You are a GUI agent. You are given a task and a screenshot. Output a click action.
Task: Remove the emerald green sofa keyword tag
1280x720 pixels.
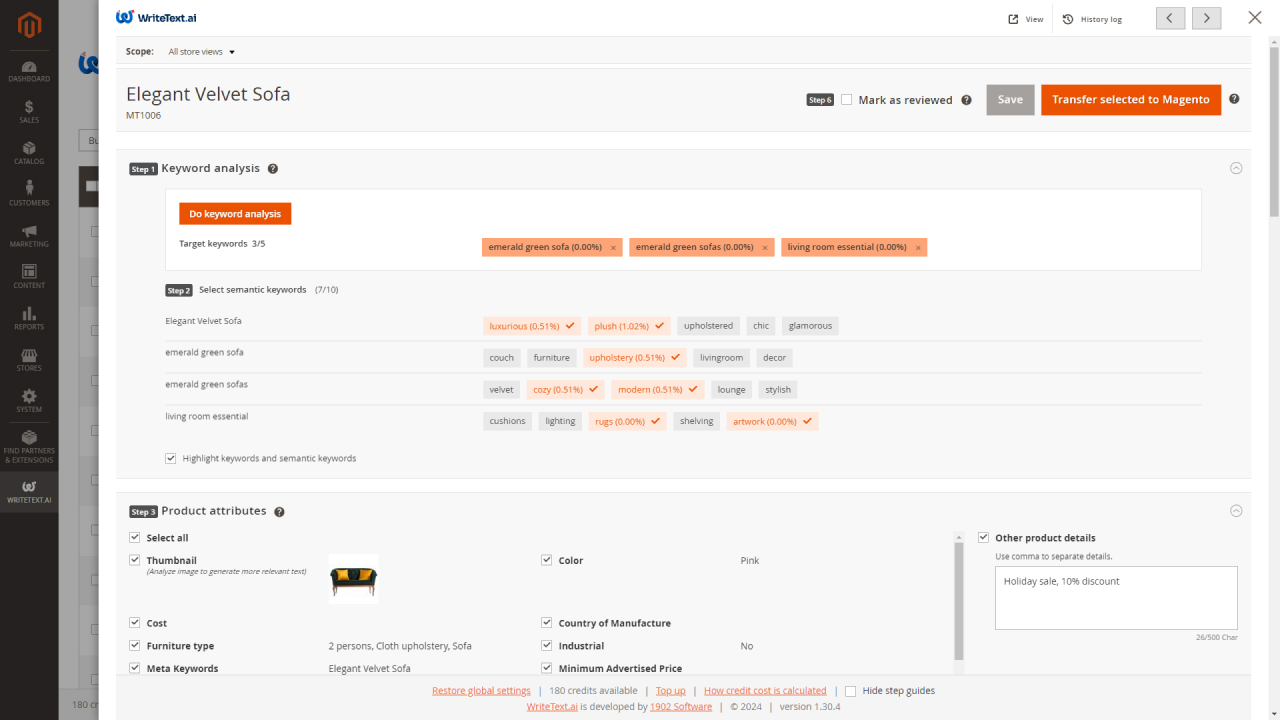tap(613, 248)
